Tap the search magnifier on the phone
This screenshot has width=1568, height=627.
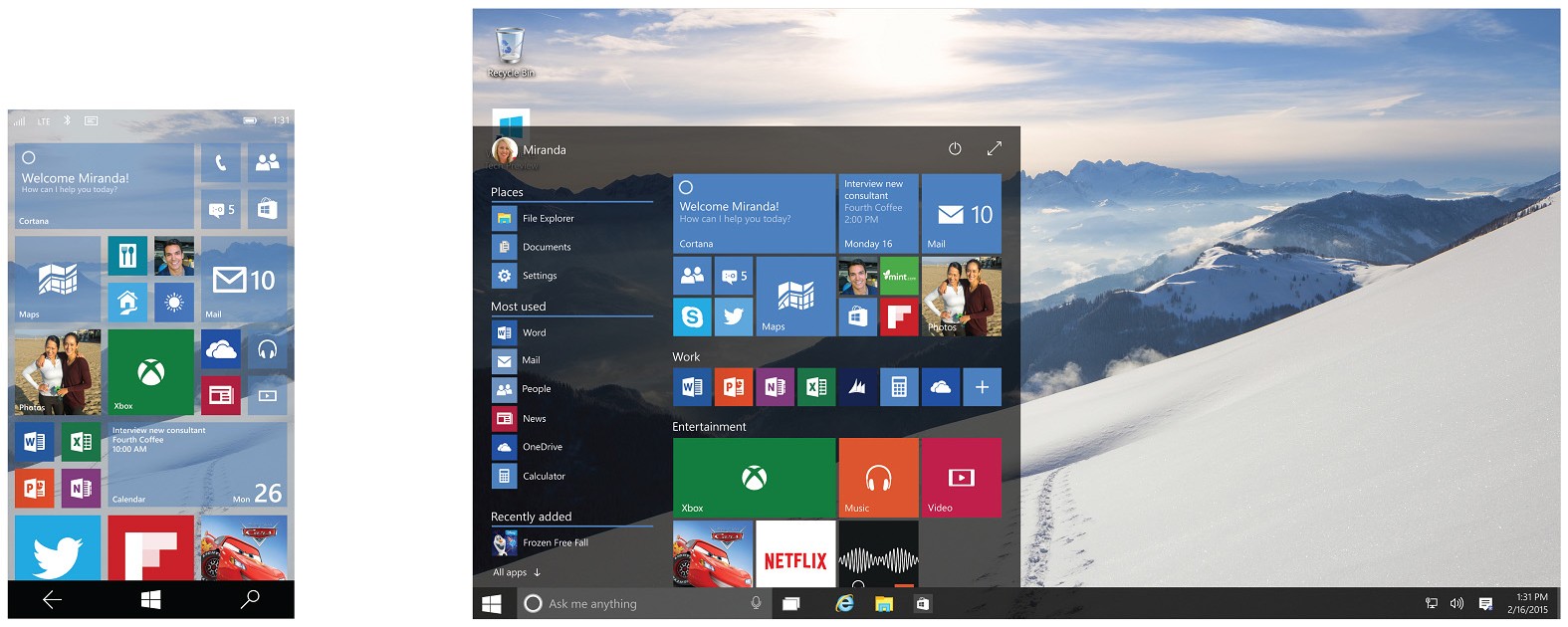click(x=250, y=599)
